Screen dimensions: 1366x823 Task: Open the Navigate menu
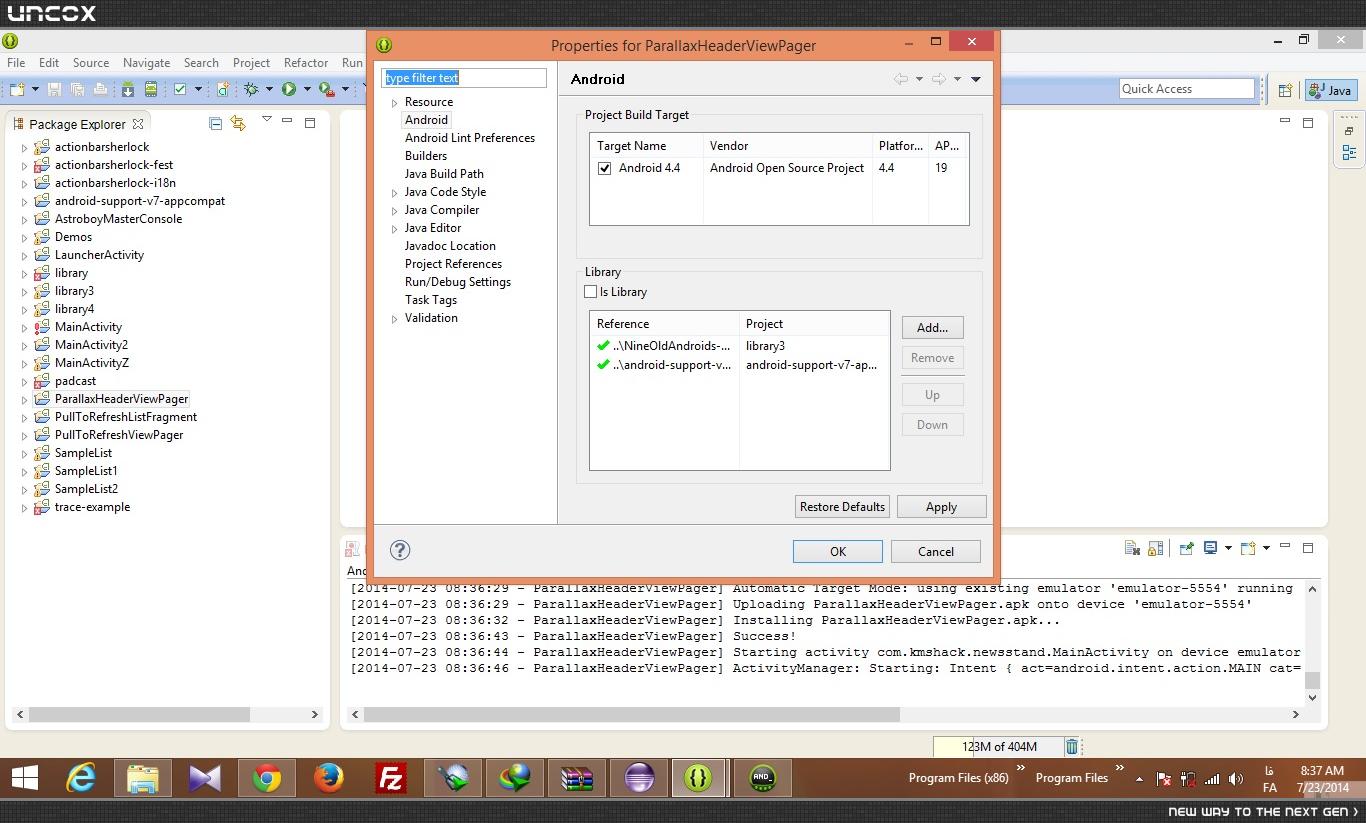click(x=146, y=62)
